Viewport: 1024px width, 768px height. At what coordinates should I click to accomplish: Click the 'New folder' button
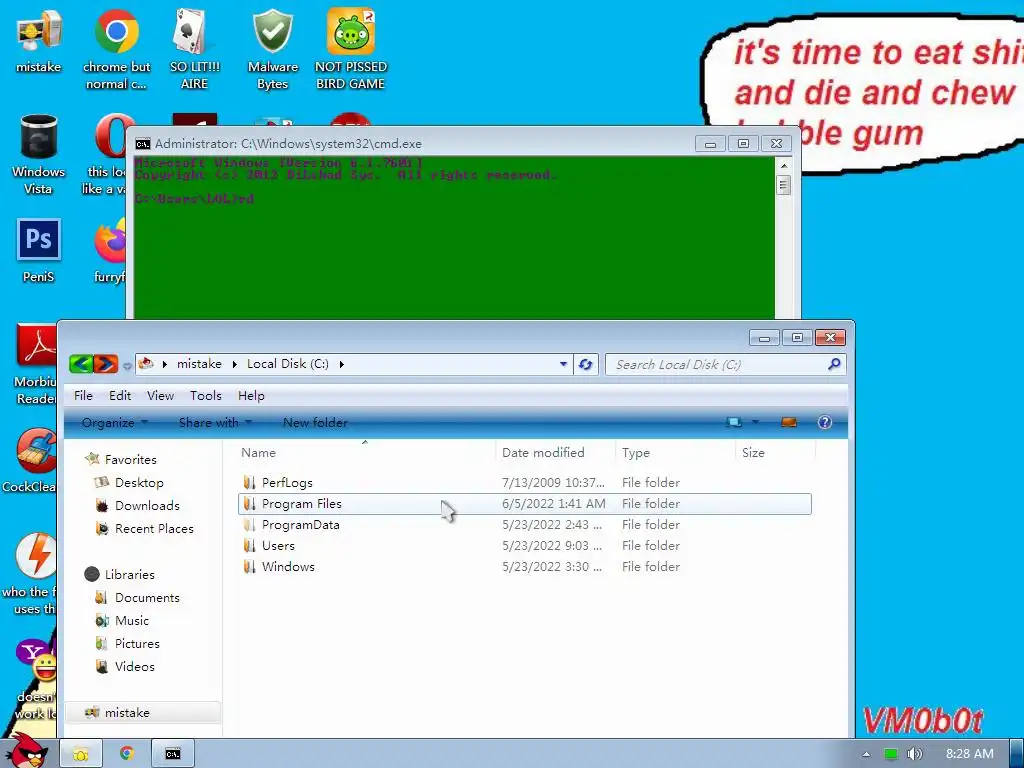click(x=315, y=423)
